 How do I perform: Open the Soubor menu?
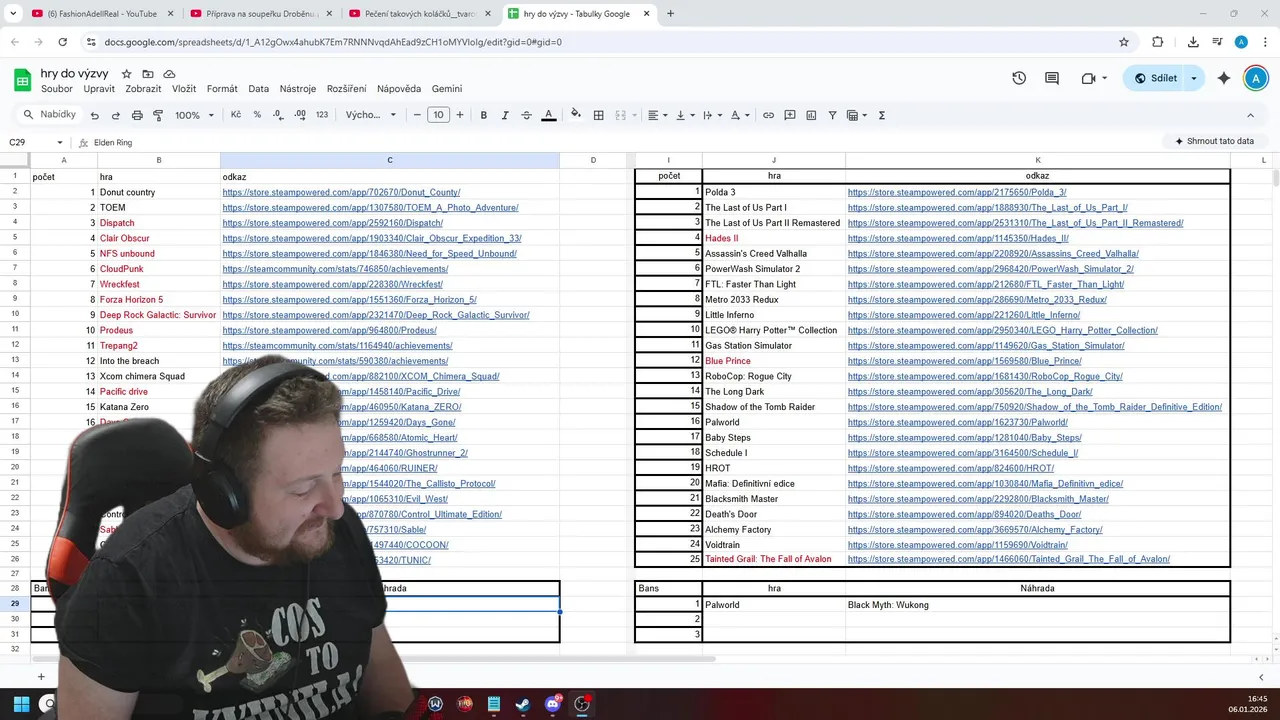[57, 89]
